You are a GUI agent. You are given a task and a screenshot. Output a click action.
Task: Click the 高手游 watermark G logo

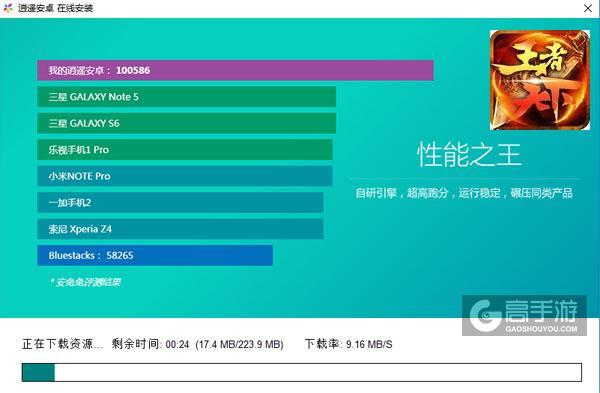coord(485,315)
